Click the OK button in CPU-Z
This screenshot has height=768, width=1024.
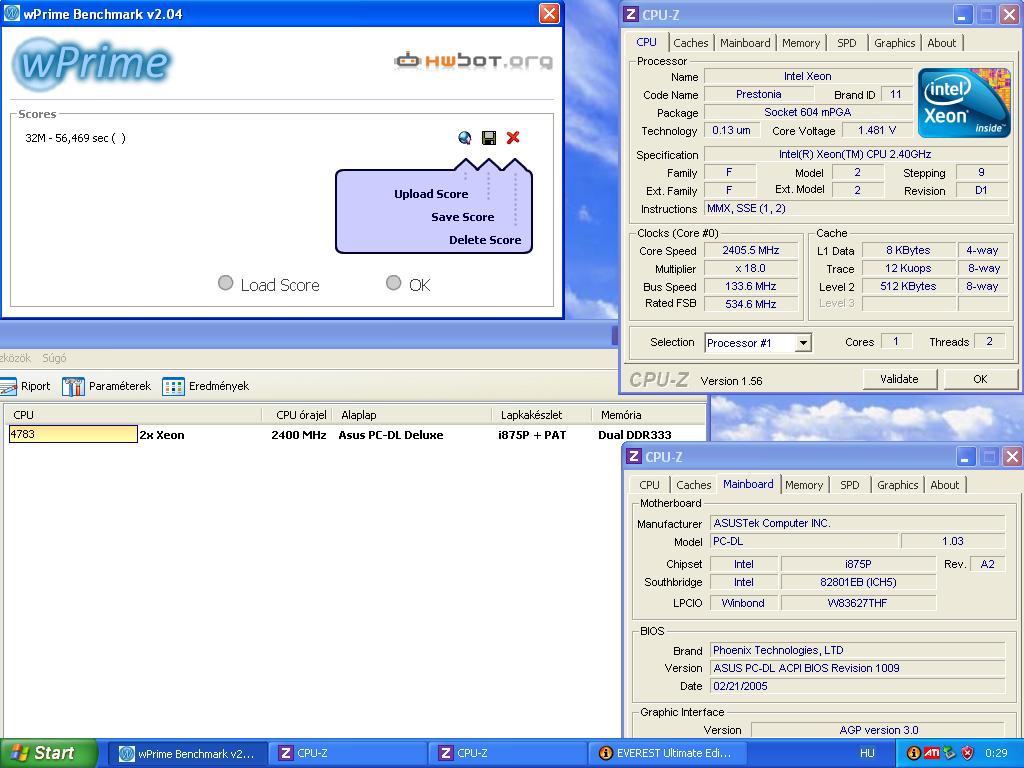[980, 379]
